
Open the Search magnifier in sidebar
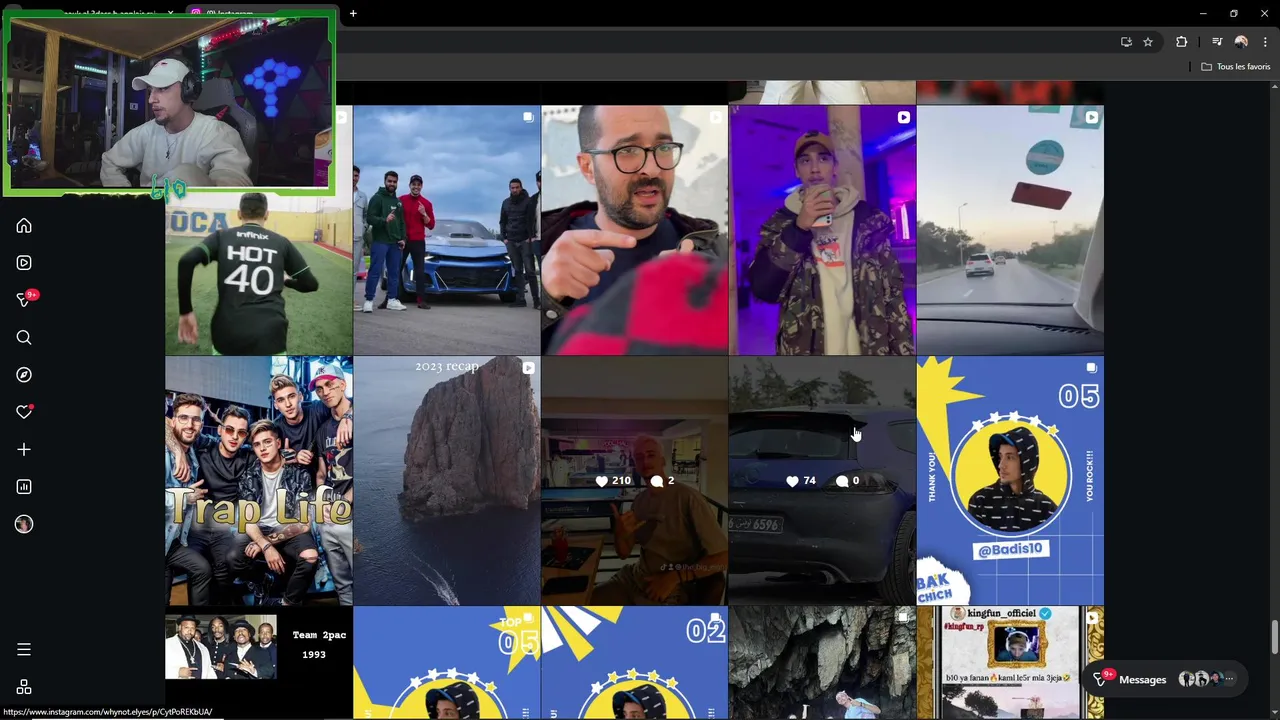pyautogui.click(x=24, y=338)
